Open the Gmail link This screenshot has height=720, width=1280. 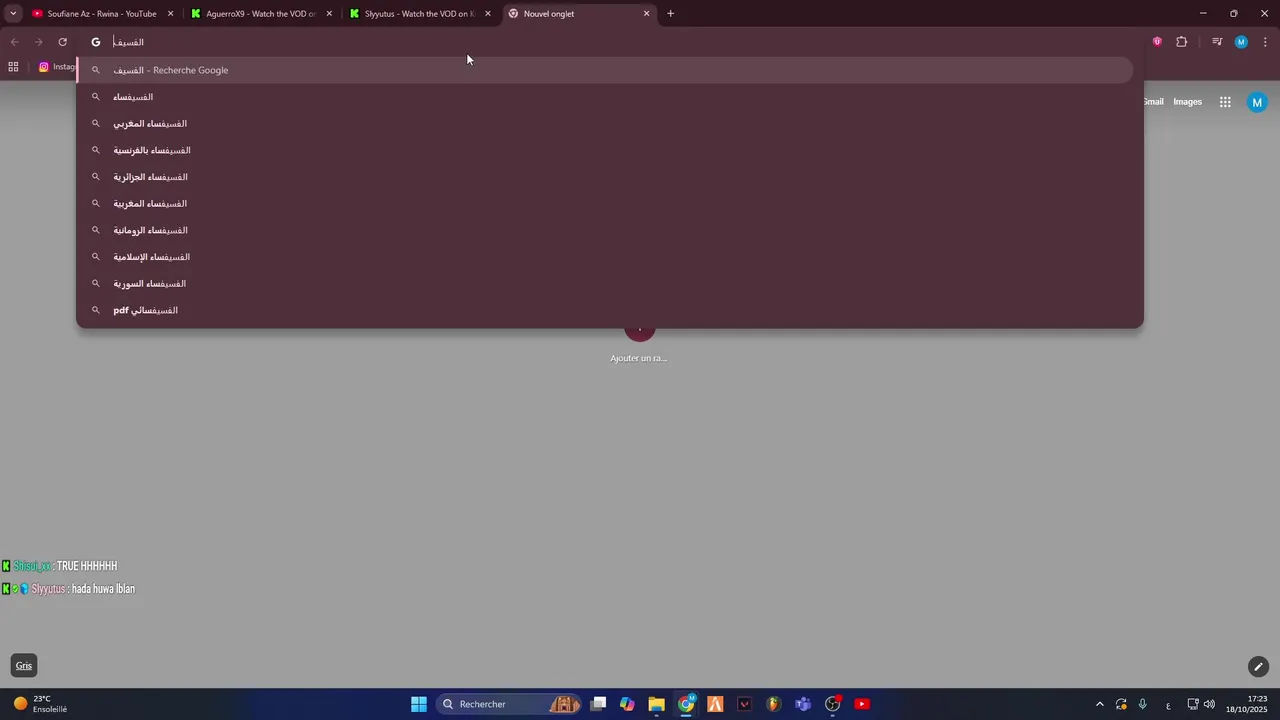tap(1154, 102)
